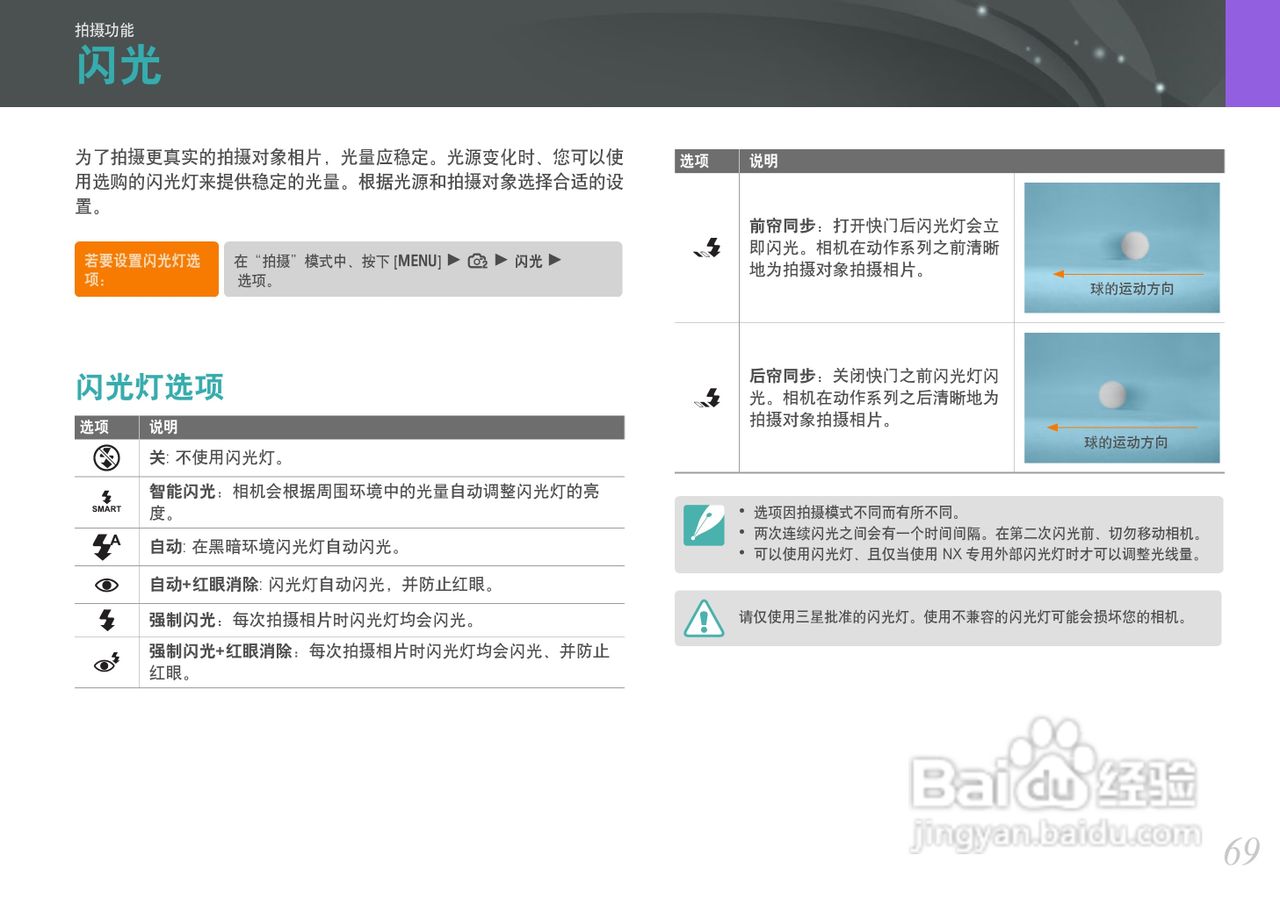1280x906 pixels.
Task: Click the 选项 header of right table
Action: 695,161
